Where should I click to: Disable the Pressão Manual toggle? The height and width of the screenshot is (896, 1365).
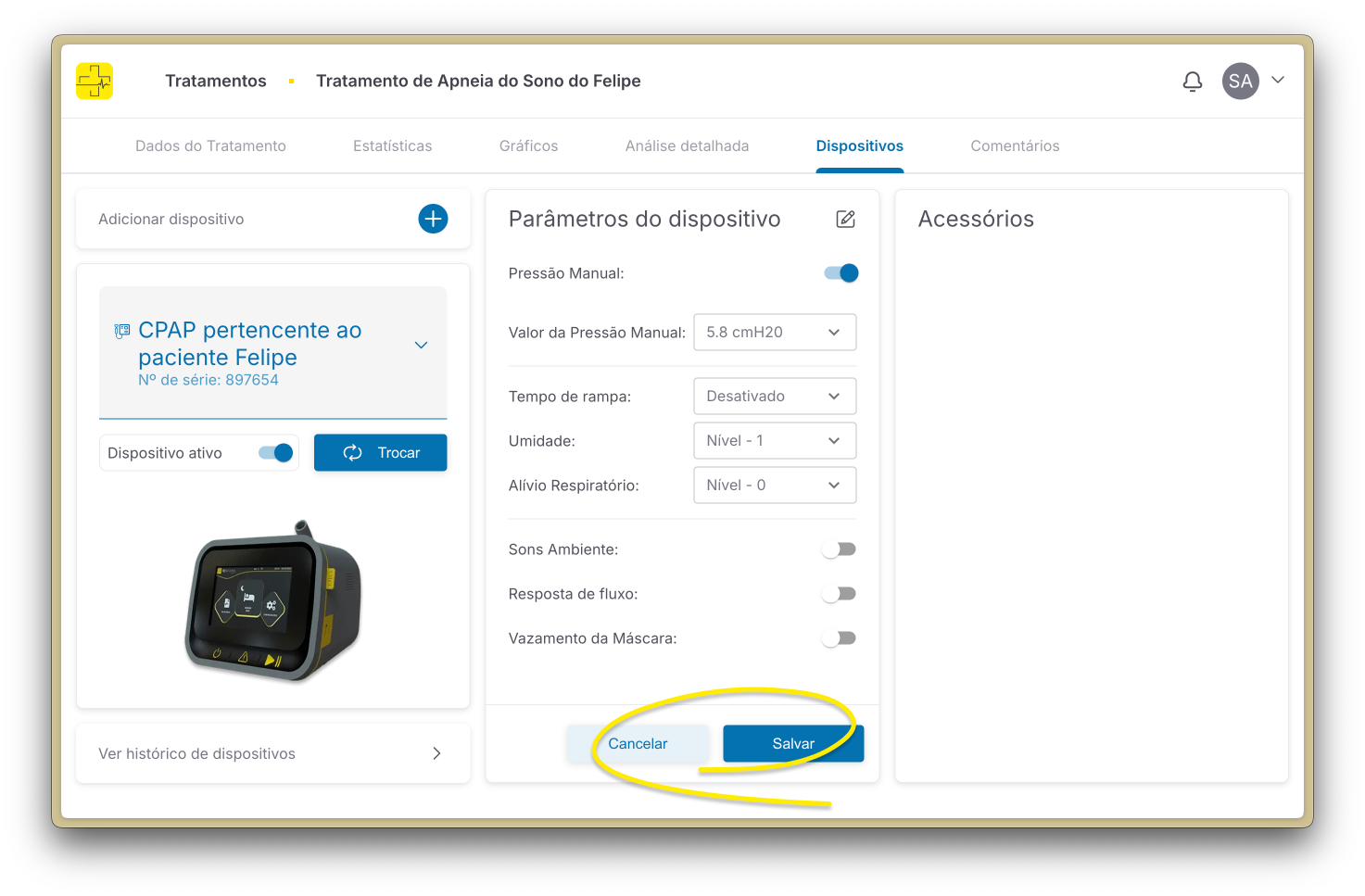[840, 272]
